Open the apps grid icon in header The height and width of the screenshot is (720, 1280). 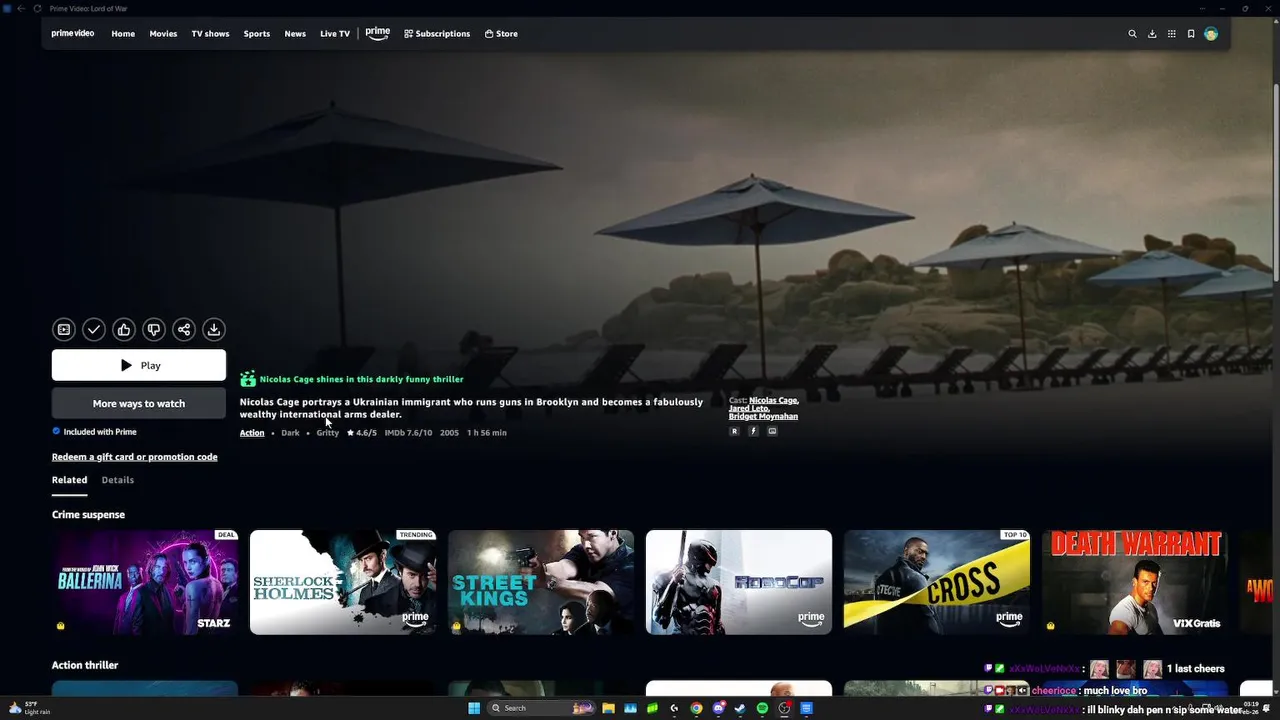click(1172, 34)
